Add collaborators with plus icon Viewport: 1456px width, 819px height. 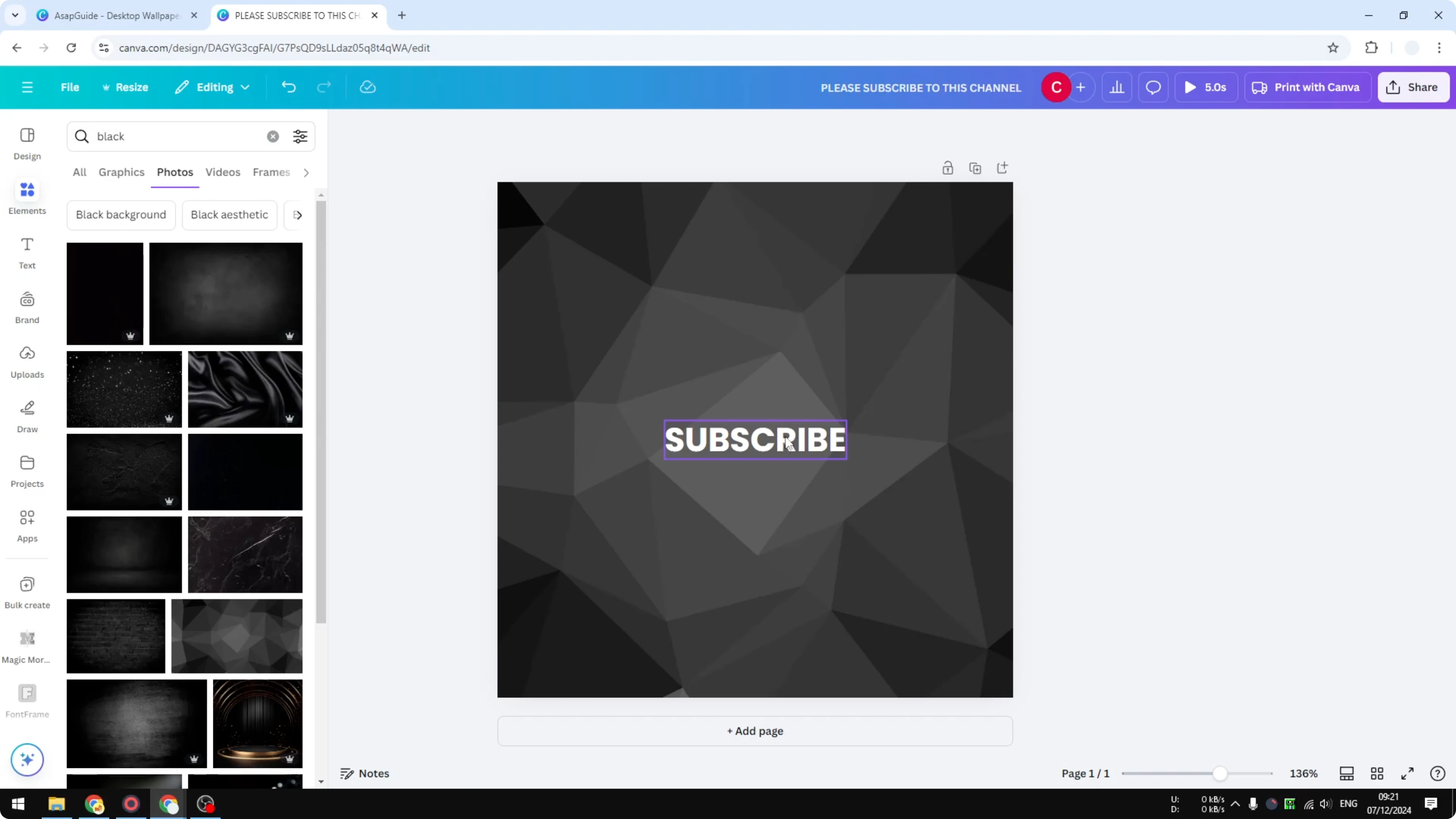pos(1080,87)
